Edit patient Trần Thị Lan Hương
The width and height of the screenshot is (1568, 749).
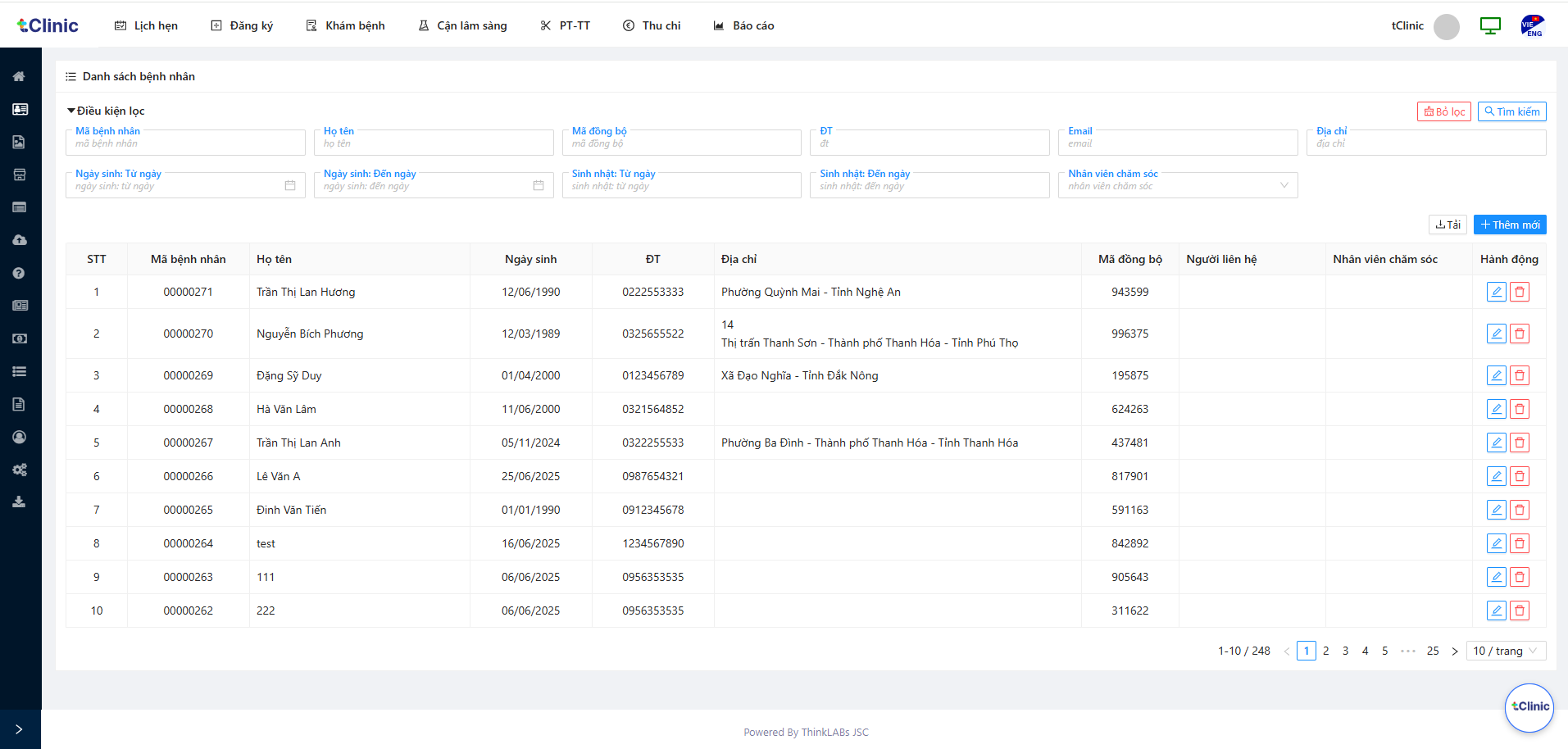(1496, 292)
